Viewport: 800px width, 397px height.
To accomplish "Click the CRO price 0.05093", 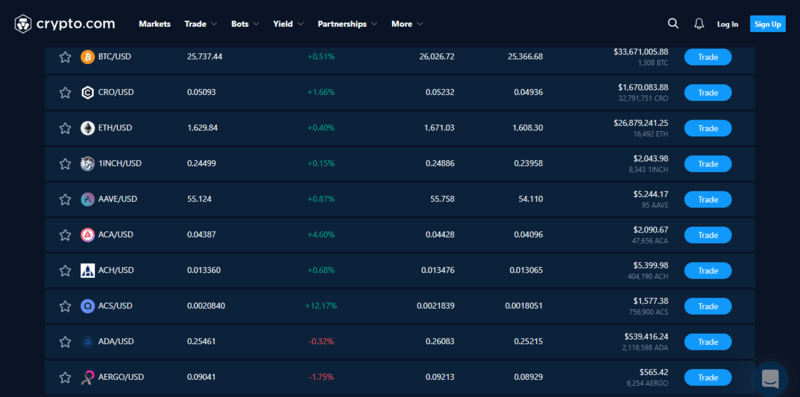I will coord(202,92).
